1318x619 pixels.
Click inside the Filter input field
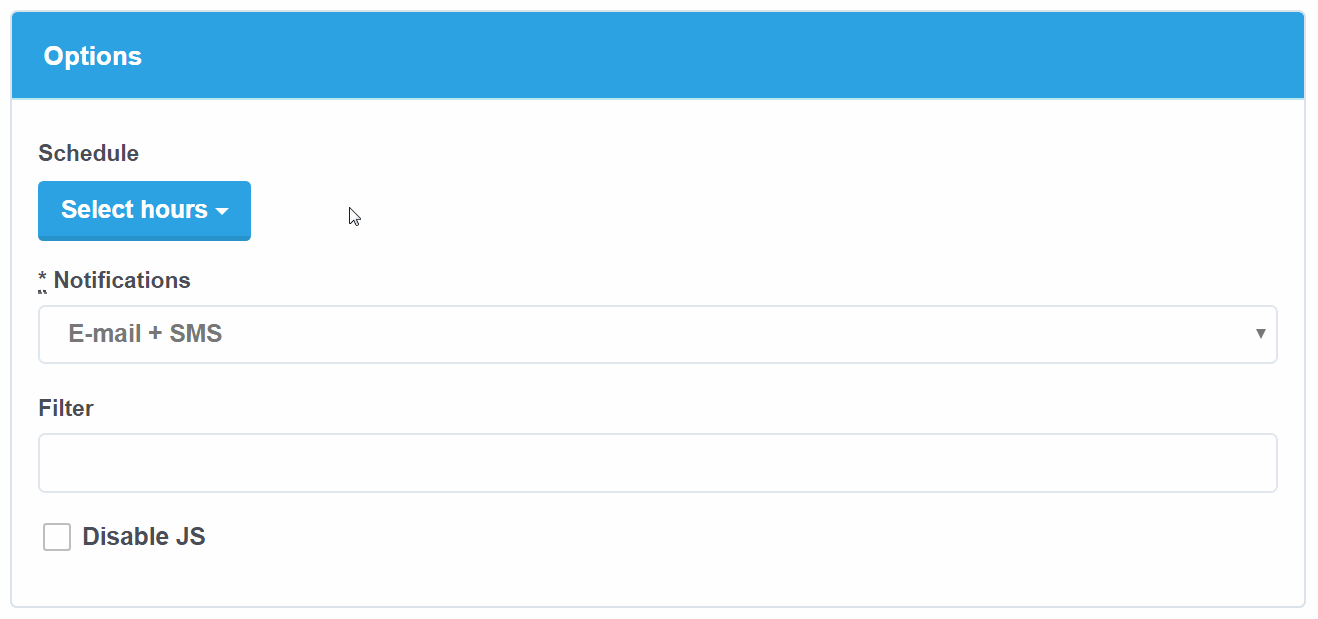pos(658,462)
